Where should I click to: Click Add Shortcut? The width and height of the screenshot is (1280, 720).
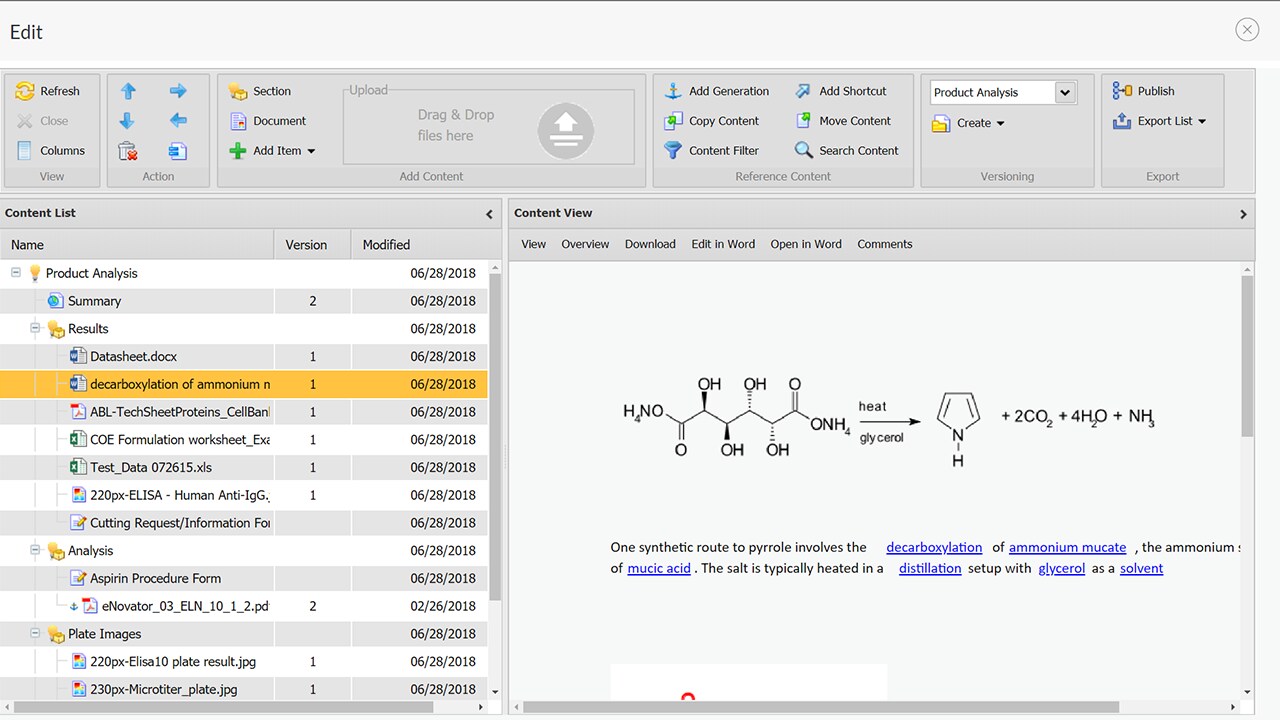[x=841, y=91]
